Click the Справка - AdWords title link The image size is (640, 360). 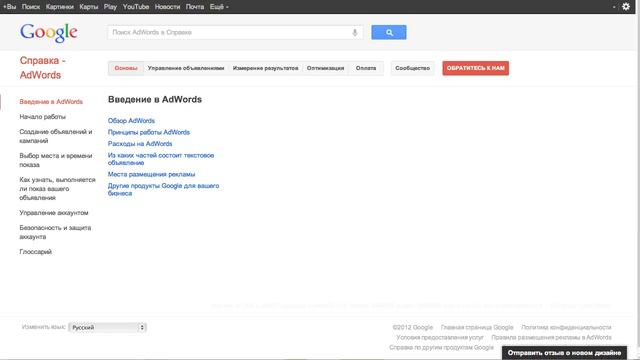42,68
